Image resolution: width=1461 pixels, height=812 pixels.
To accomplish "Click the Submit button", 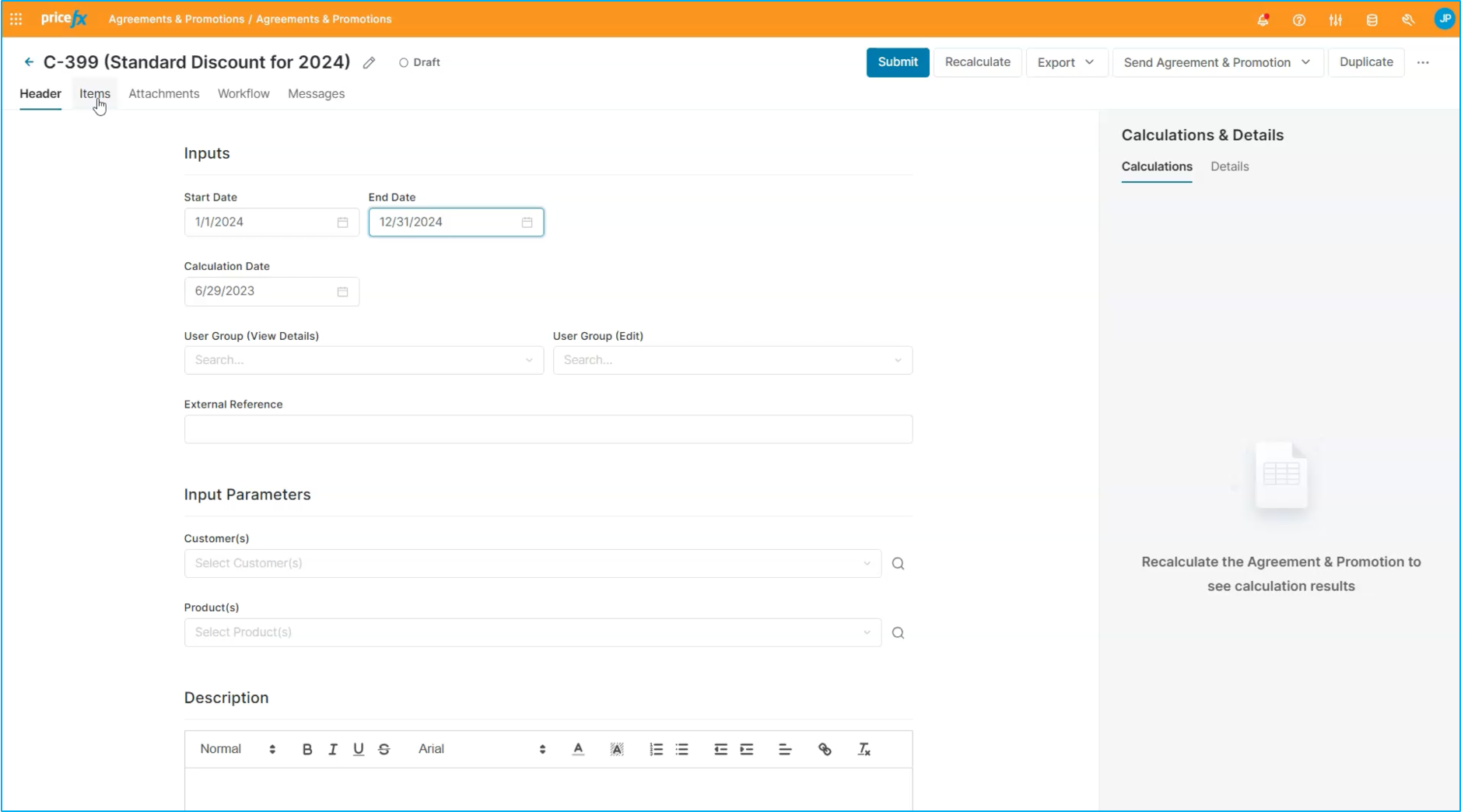I will 897,62.
